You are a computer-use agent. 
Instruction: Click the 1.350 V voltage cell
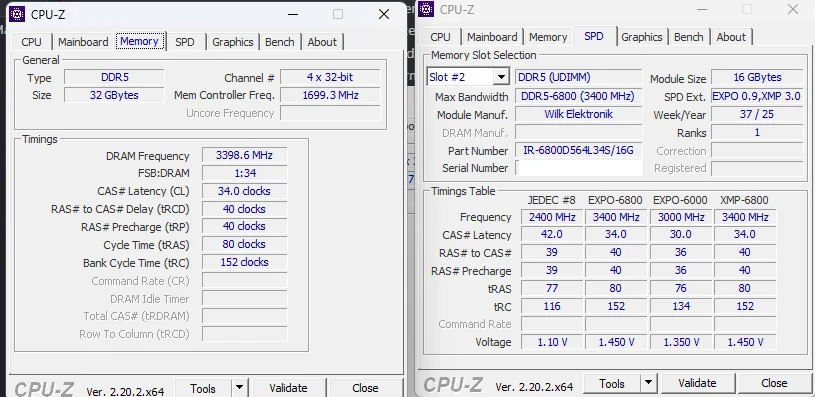click(680, 342)
